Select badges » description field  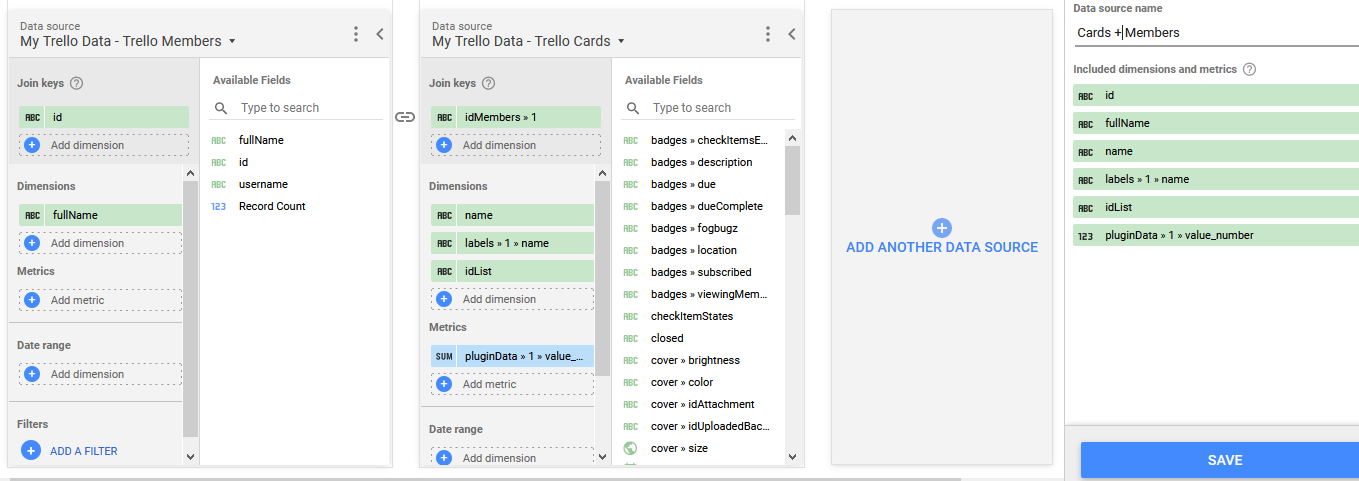click(x=702, y=162)
